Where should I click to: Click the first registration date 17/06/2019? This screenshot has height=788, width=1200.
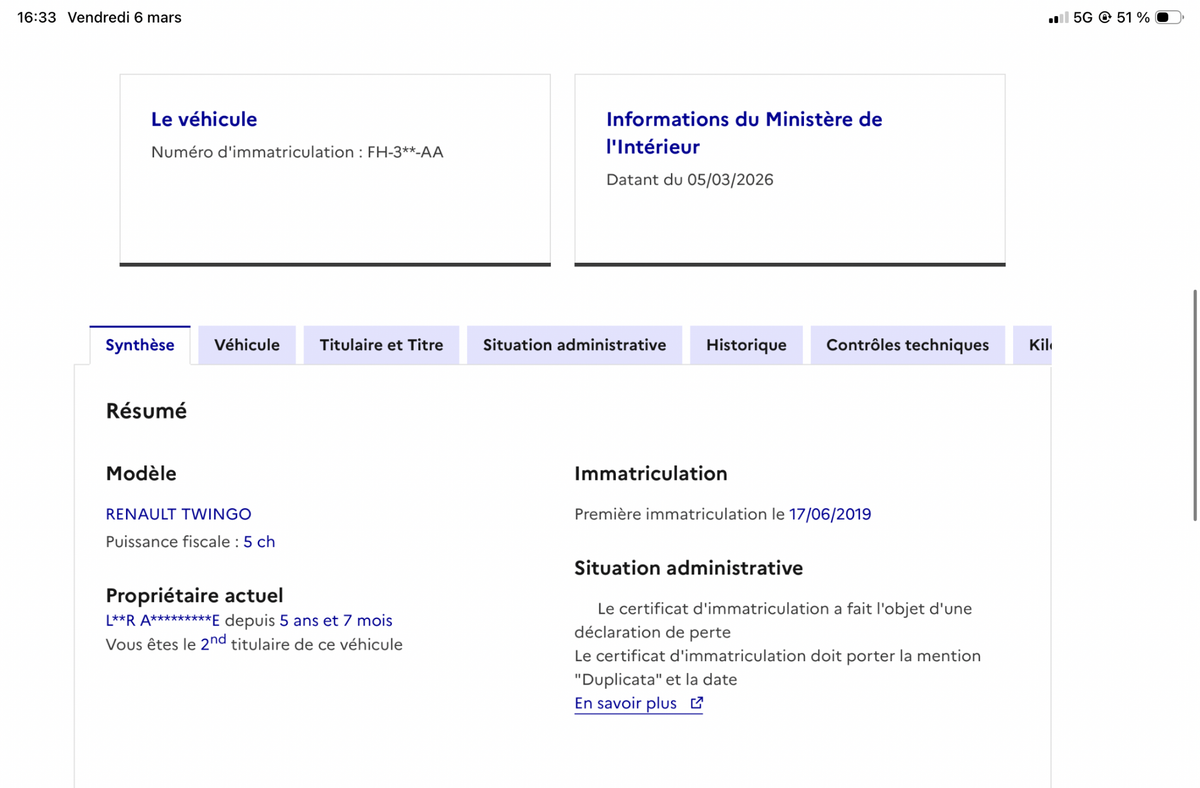[830, 514]
